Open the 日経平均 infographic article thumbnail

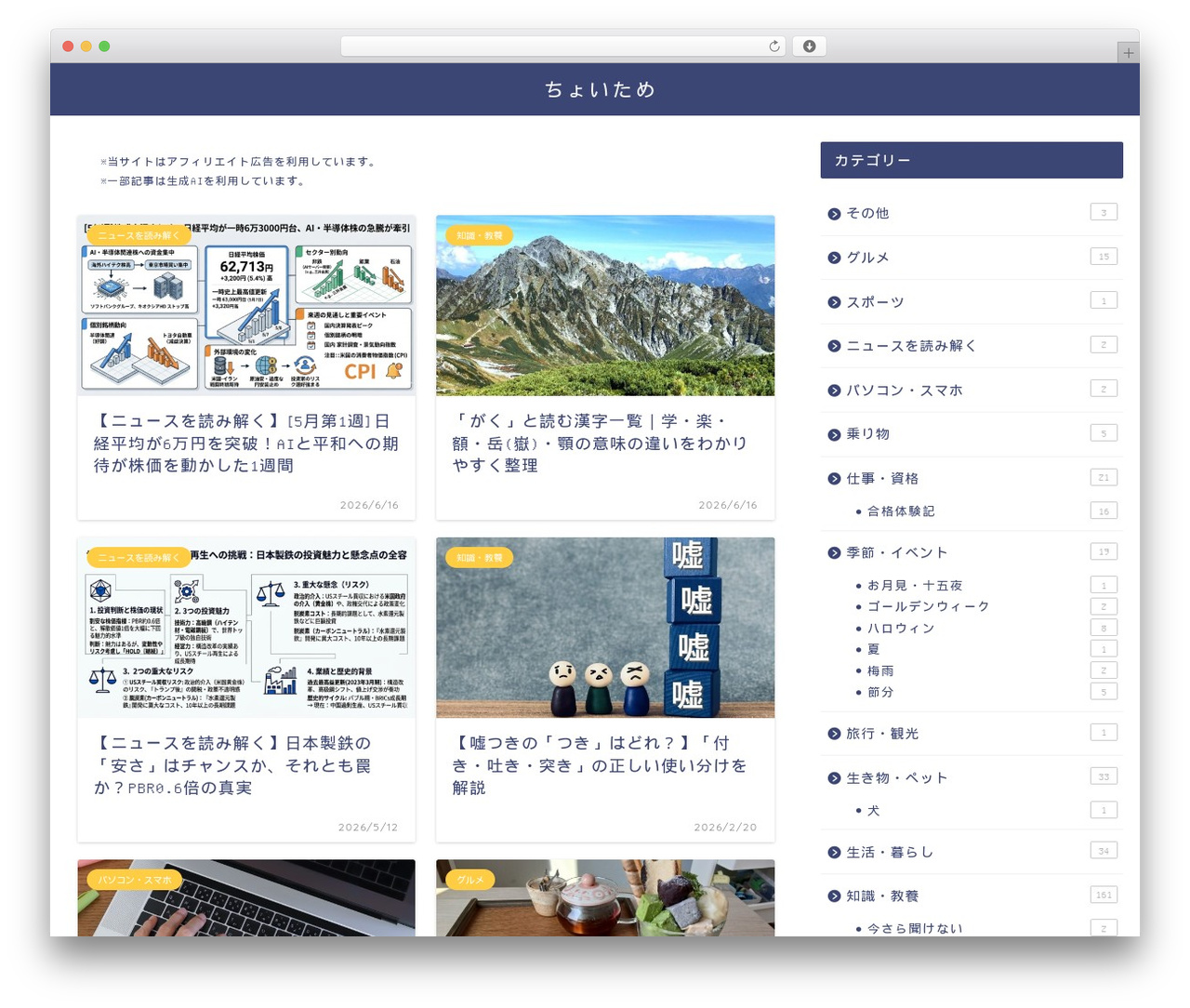246,306
